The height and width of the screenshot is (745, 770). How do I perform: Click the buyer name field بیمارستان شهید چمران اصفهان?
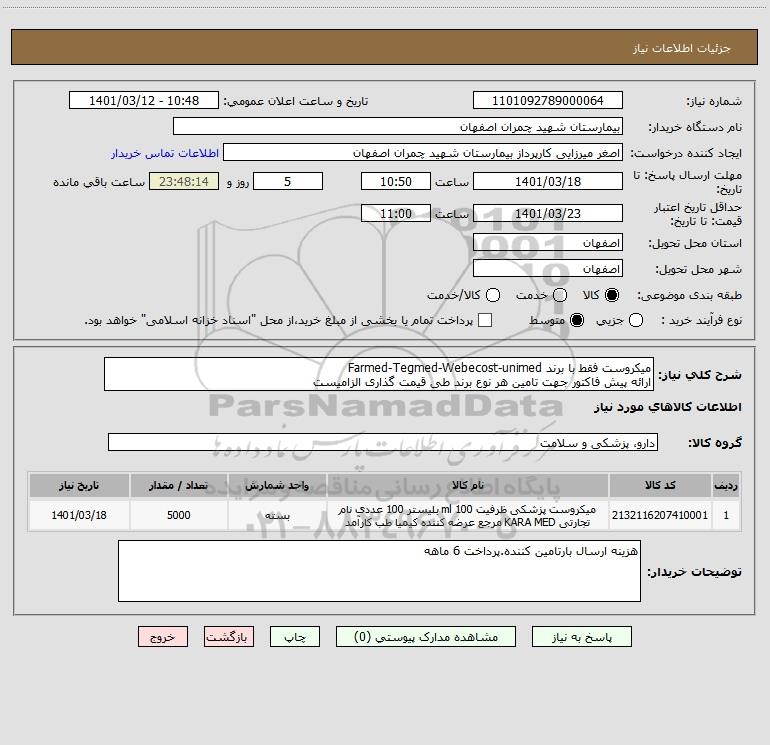pos(398,127)
